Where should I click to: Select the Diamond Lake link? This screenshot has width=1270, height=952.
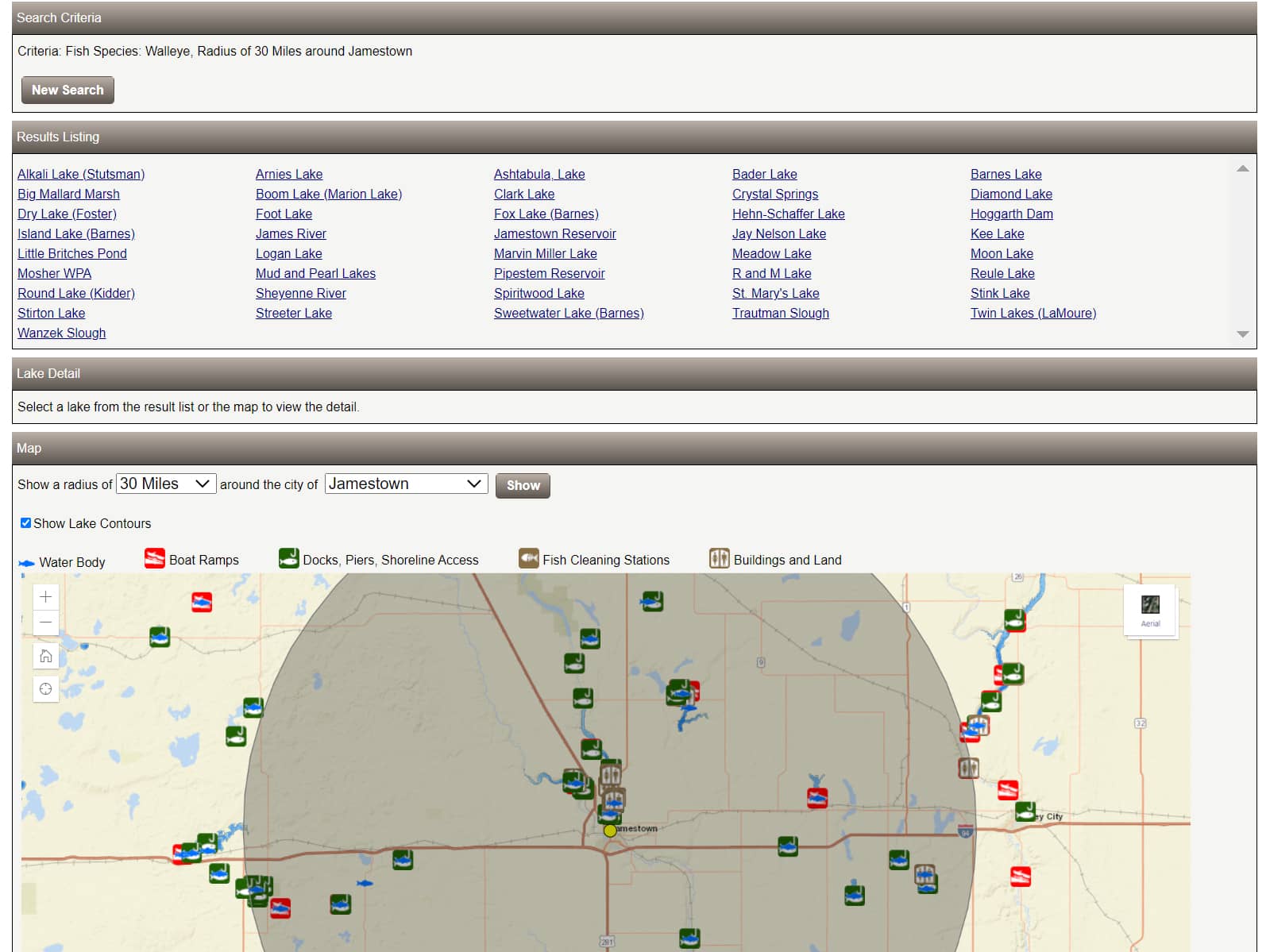(1010, 194)
